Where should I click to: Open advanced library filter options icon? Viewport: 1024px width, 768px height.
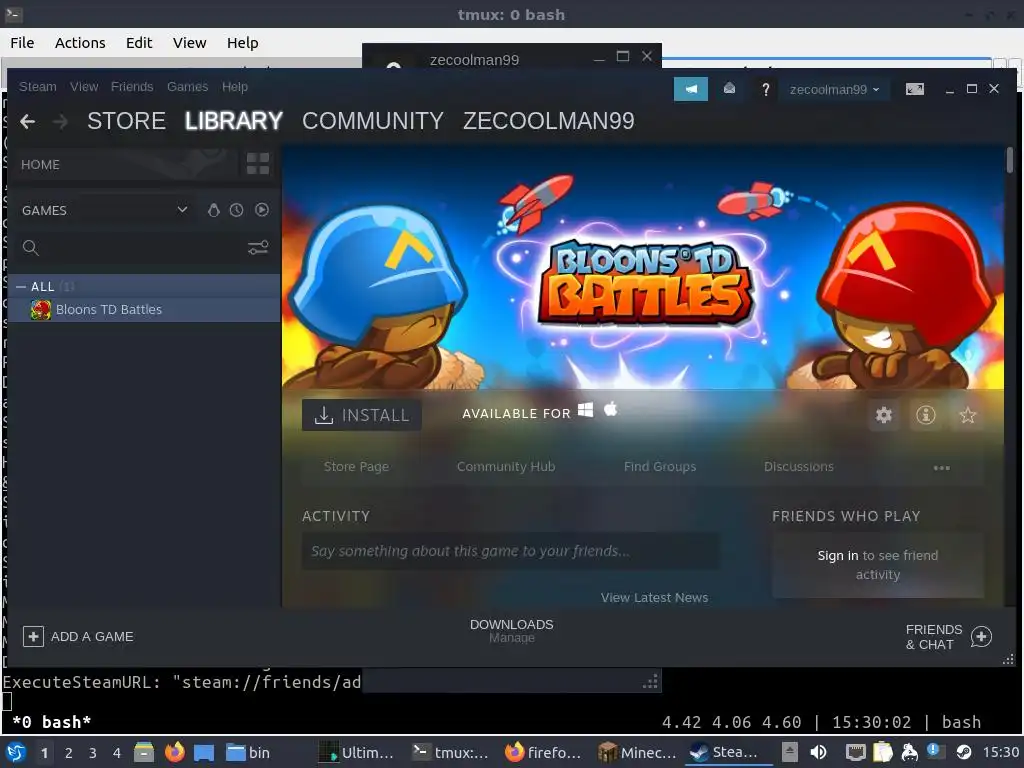coord(258,248)
